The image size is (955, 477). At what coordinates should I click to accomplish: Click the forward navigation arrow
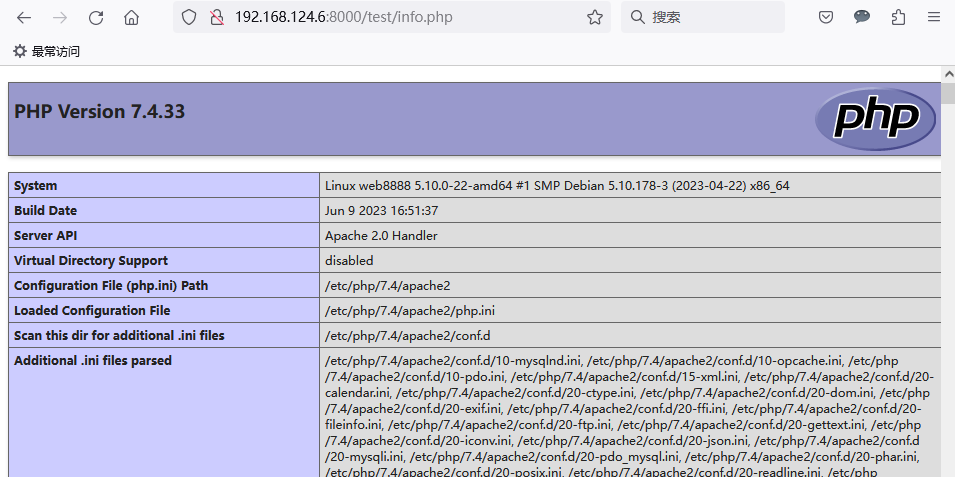tap(60, 18)
